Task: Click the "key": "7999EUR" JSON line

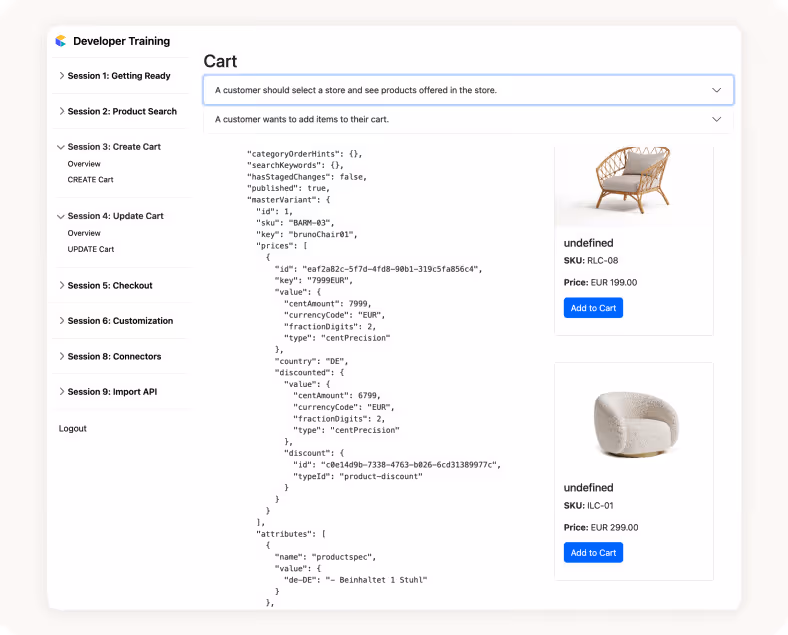Action: click(x=314, y=280)
